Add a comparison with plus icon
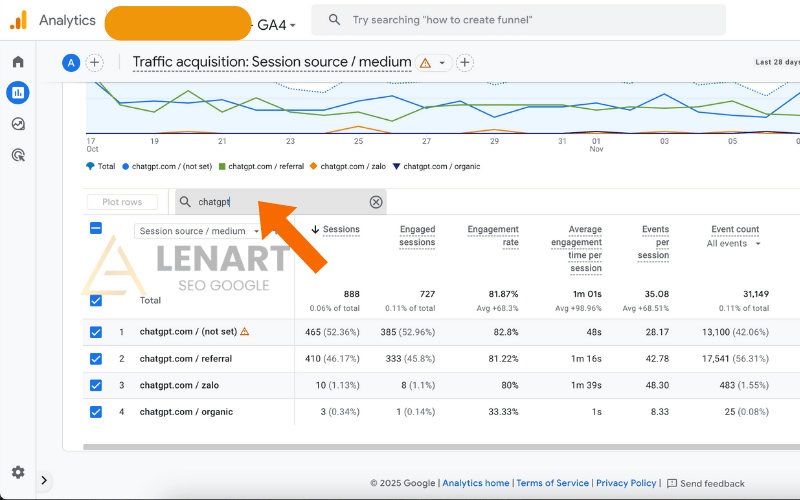Screen dimensions: 800x500 pos(95,63)
